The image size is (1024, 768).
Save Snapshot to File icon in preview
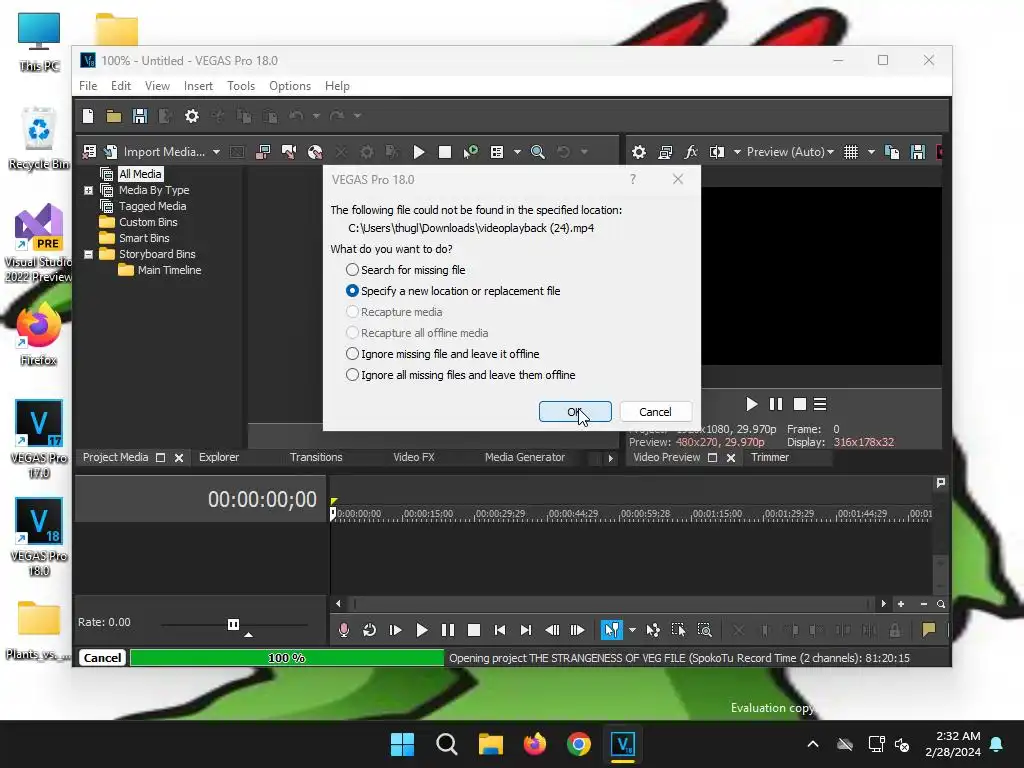(x=918, y=152)
